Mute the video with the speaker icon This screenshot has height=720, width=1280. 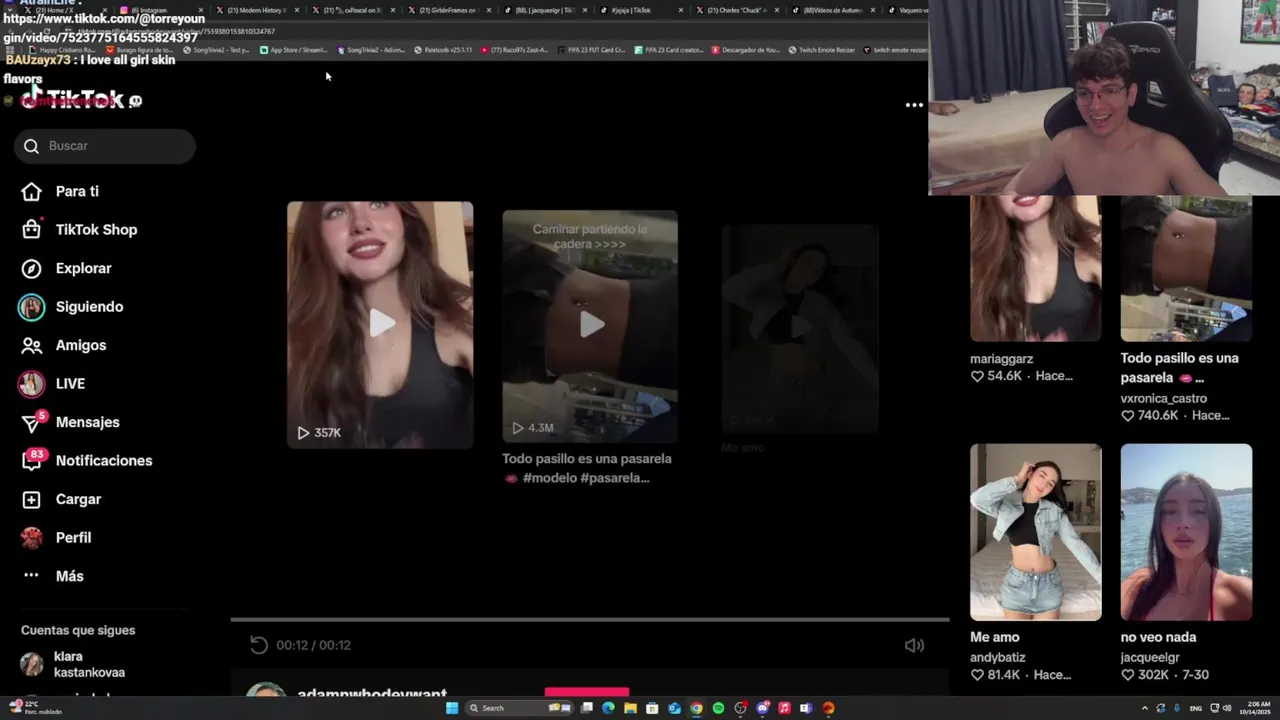click(914, 645)
